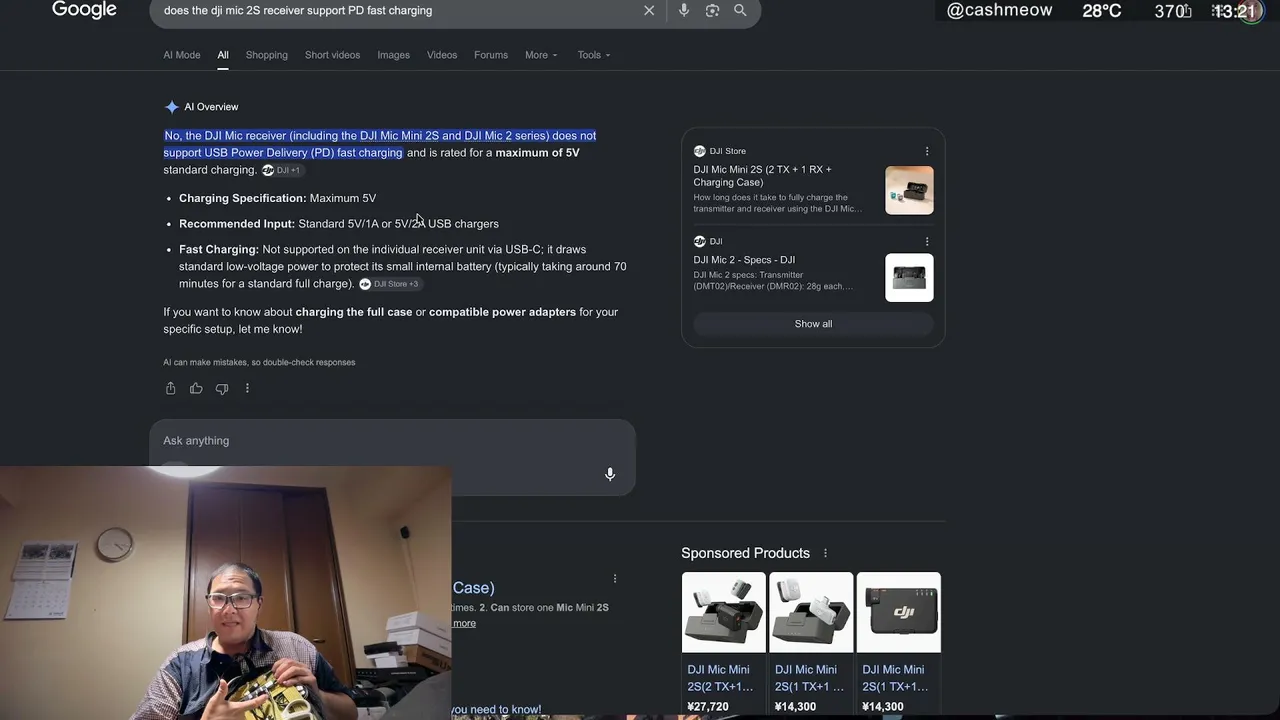Viewport: 1280px width, 720px height.
Task: Share the AI Overview response
Action: pyautogui.click(x=170, y=388)
